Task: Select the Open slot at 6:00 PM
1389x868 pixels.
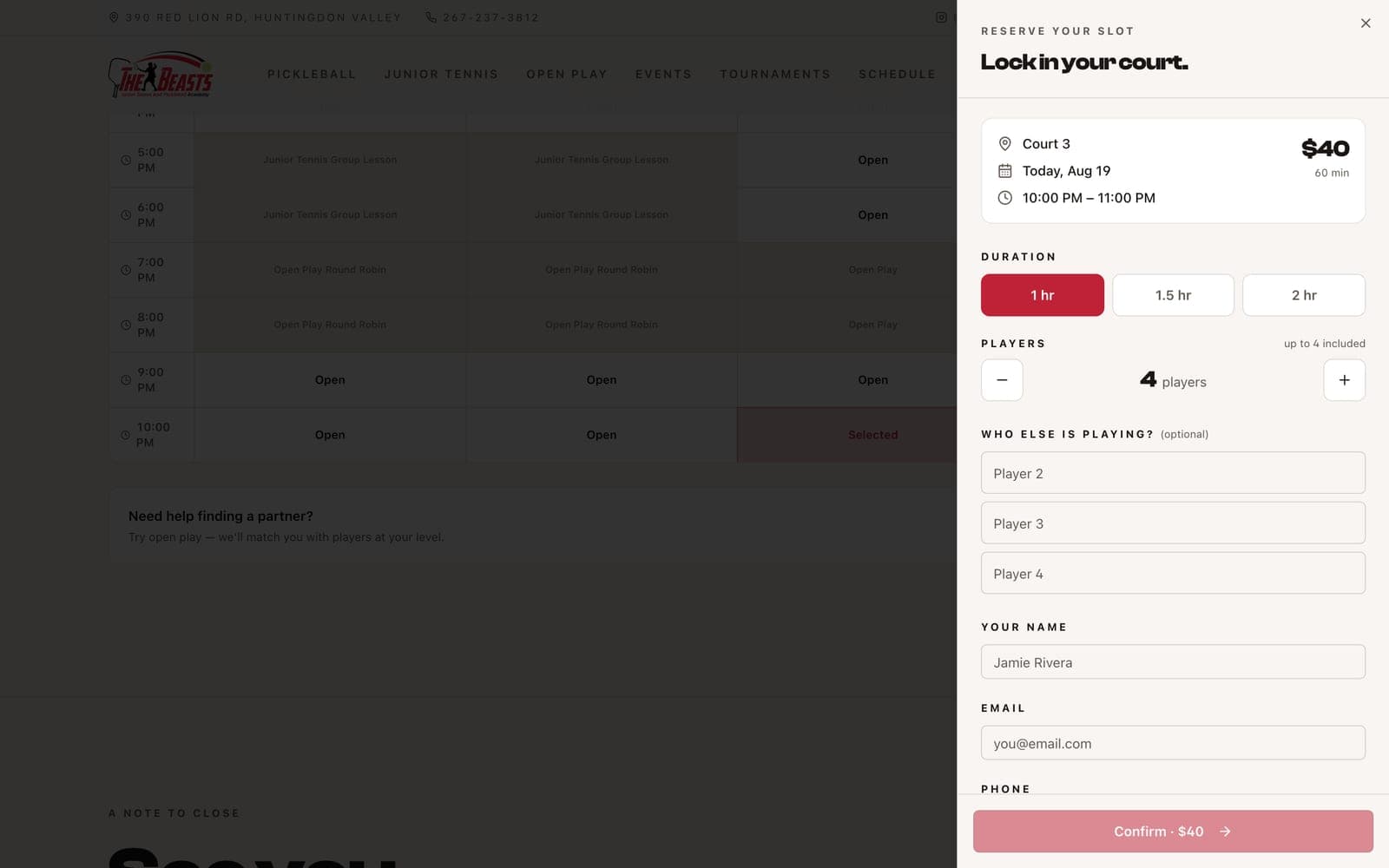Action: click(872, 215)
